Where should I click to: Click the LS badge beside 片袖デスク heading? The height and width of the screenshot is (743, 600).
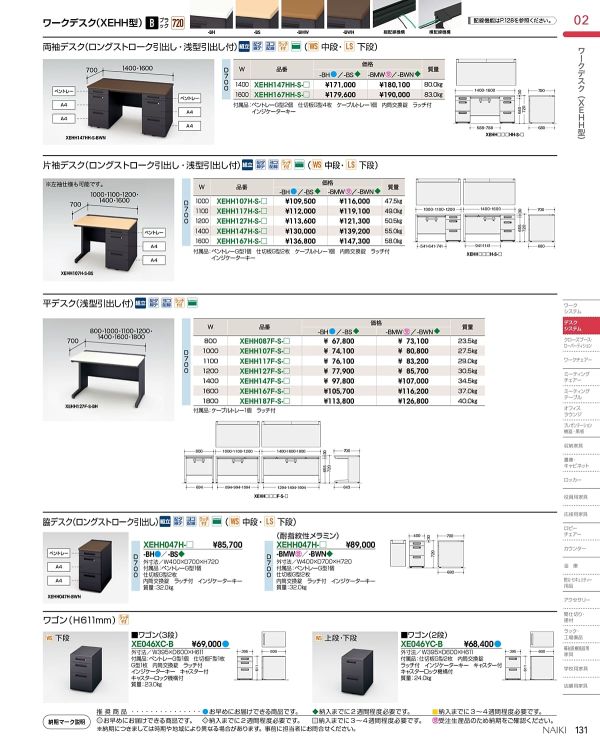pos(349,165)
